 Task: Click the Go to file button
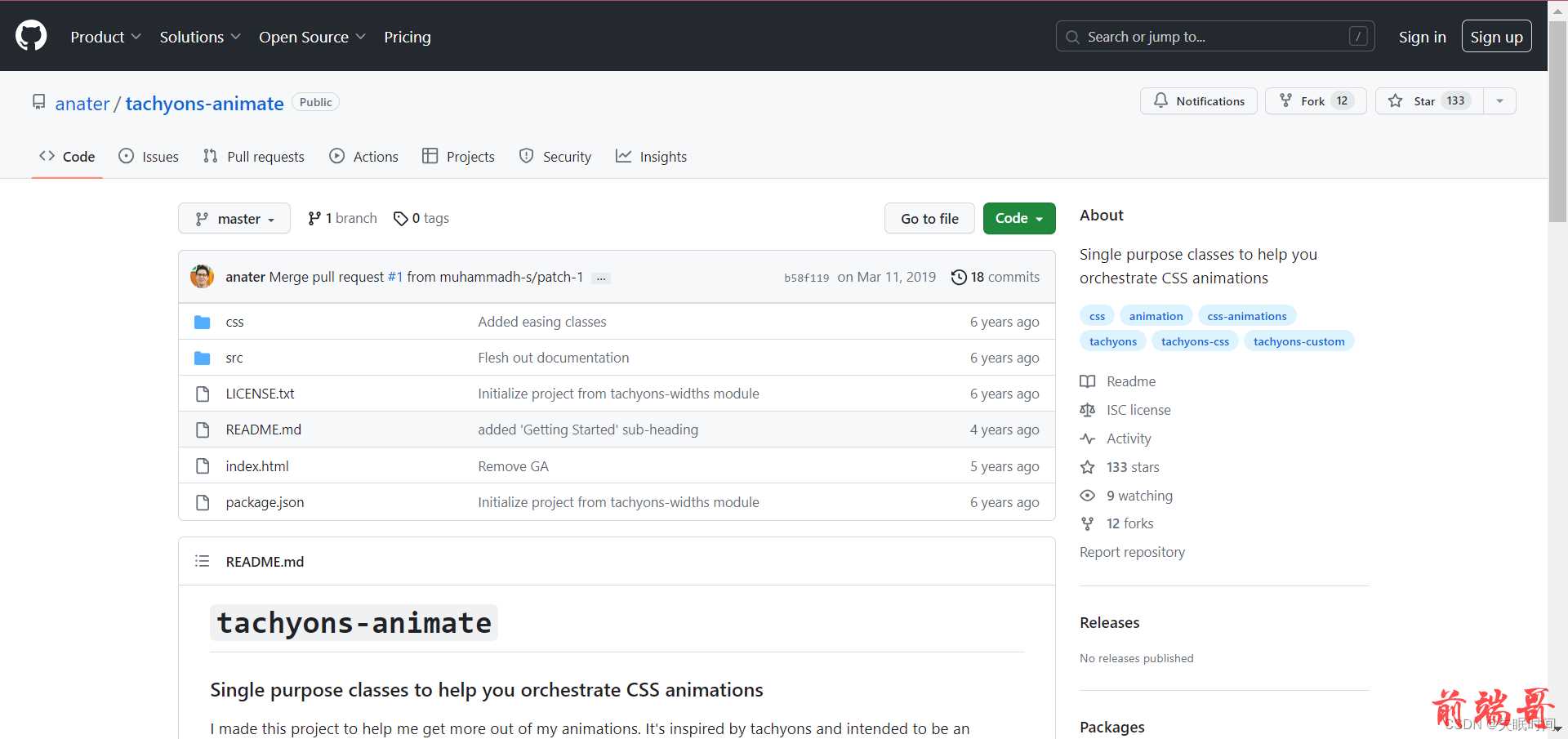(x=929, y=218)
